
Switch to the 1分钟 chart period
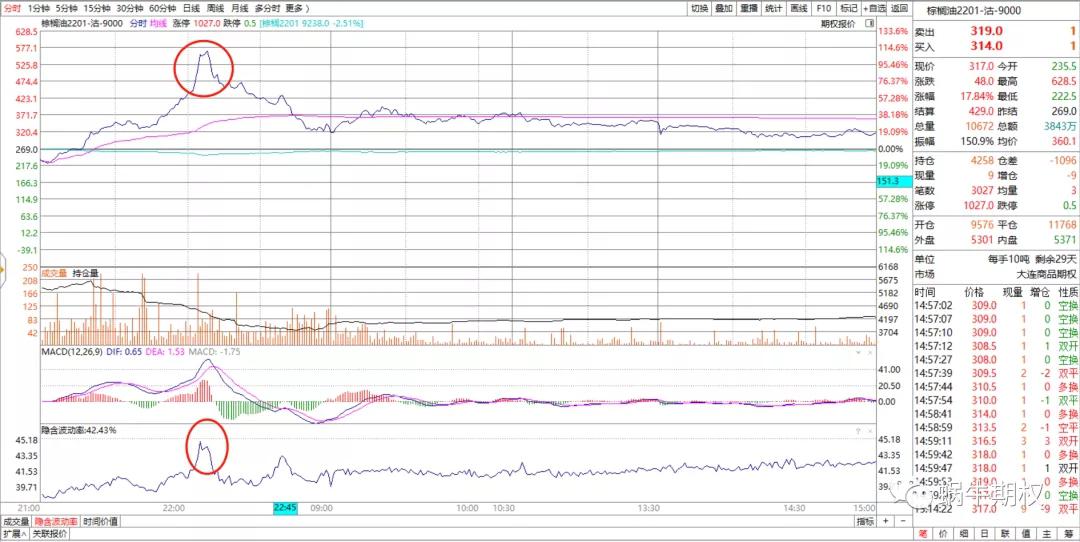[38, 8]
